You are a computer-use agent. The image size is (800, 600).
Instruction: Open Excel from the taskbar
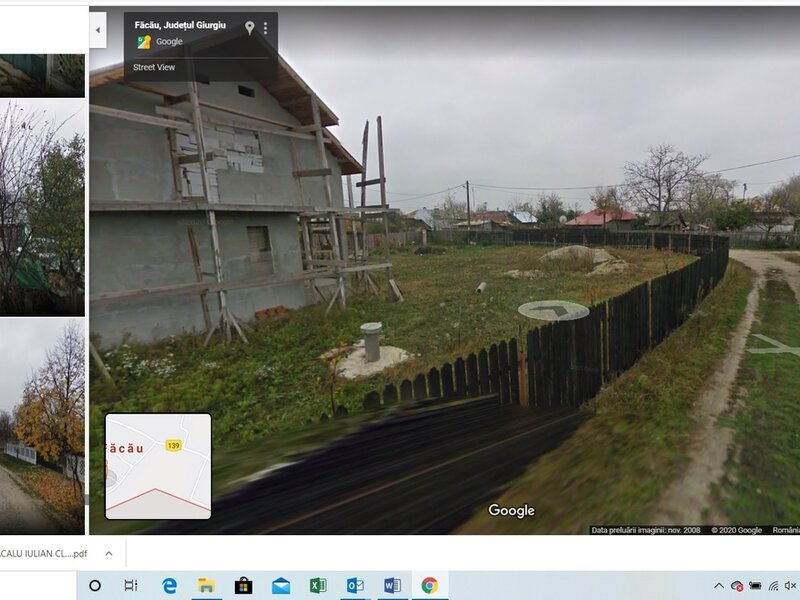pos(318,585)
